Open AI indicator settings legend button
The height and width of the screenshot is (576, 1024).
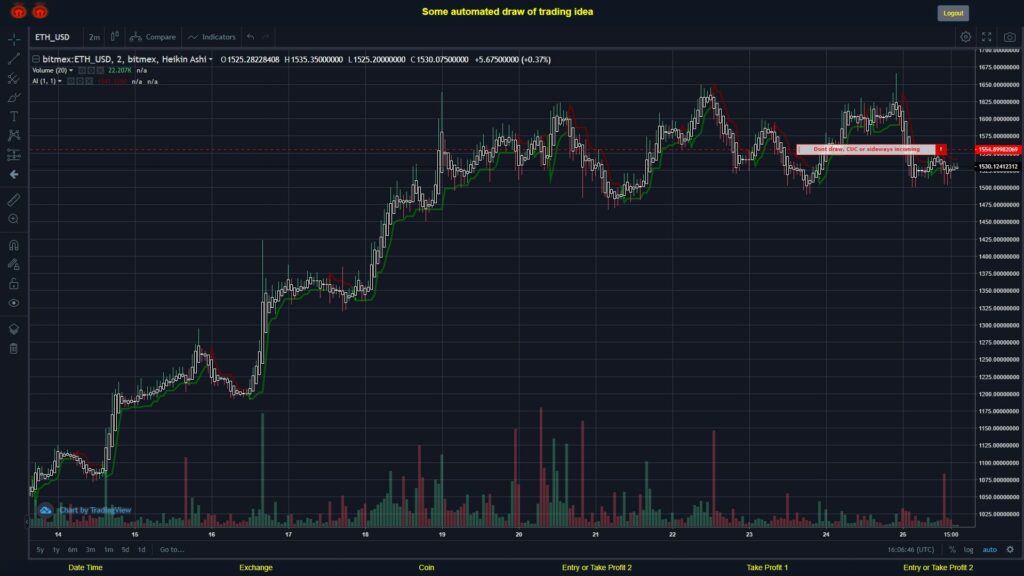80,82
